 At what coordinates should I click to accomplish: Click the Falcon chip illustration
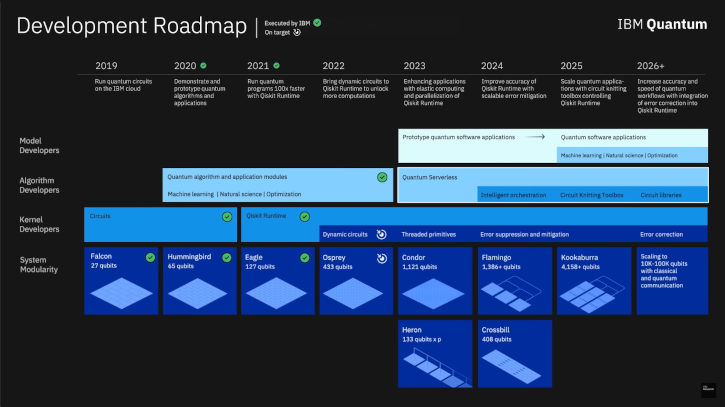121,293
